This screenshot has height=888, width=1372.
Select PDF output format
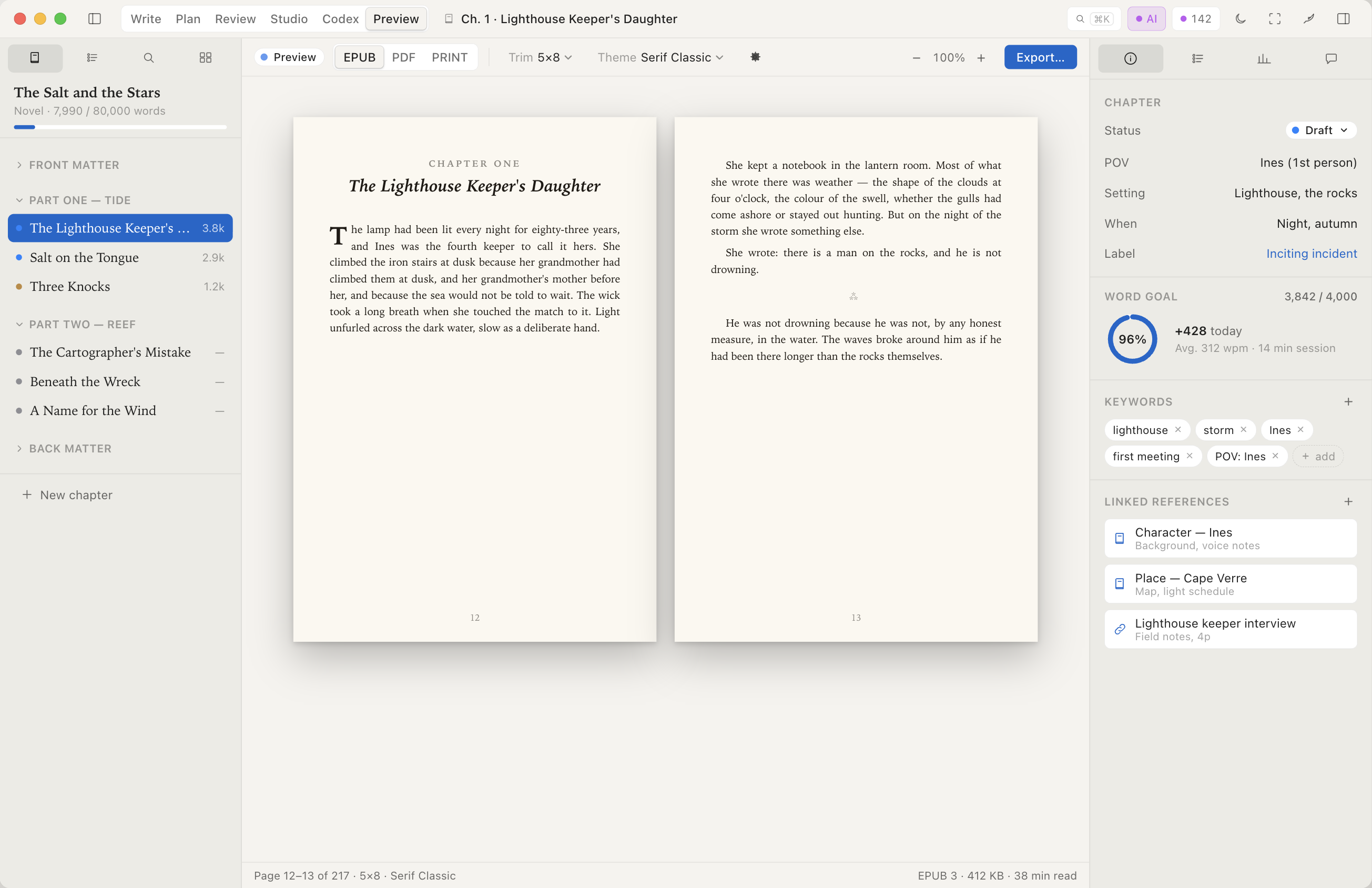coord(404,57)
